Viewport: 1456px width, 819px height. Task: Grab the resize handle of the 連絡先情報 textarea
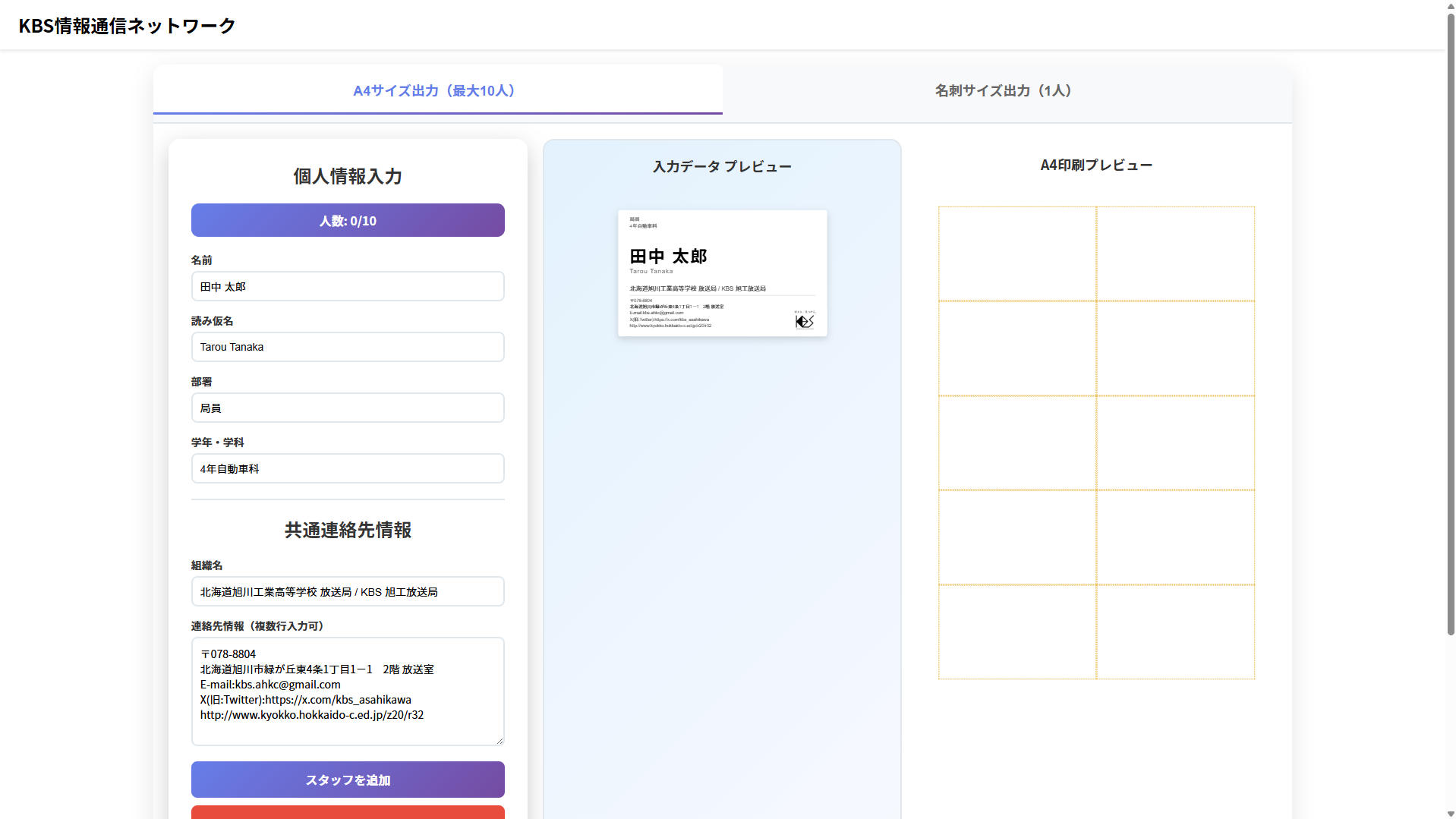point(499,740)
